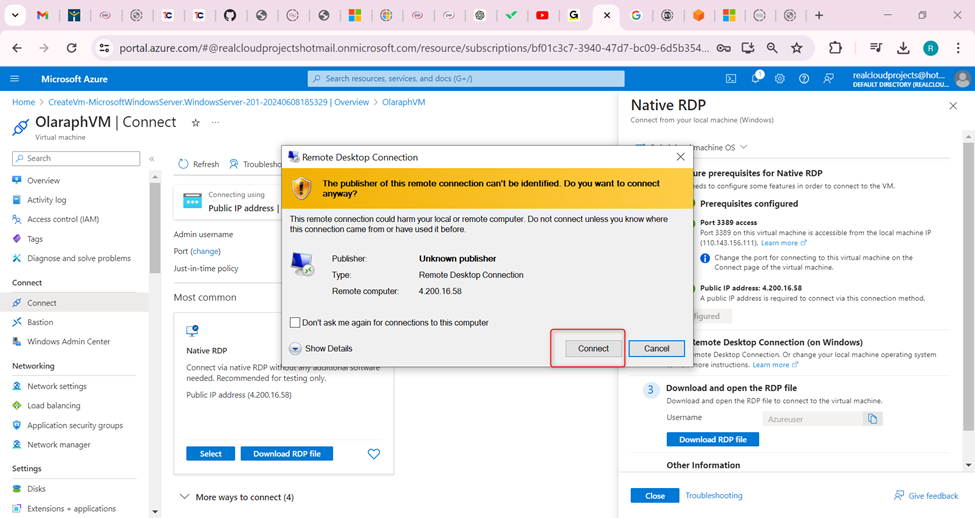Click the sidebar Search field
The height and width of the screenshot is (518, 975).
[x=76, y=159]
